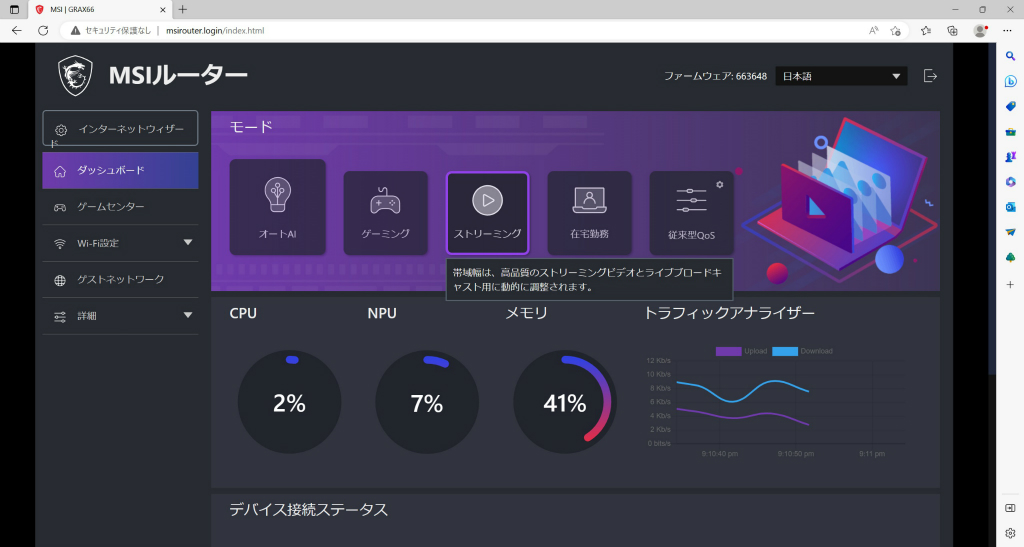This screenshot has width=1024, height=547.
Task: Open the tab actions menu icon
Action: coord(14,9)
